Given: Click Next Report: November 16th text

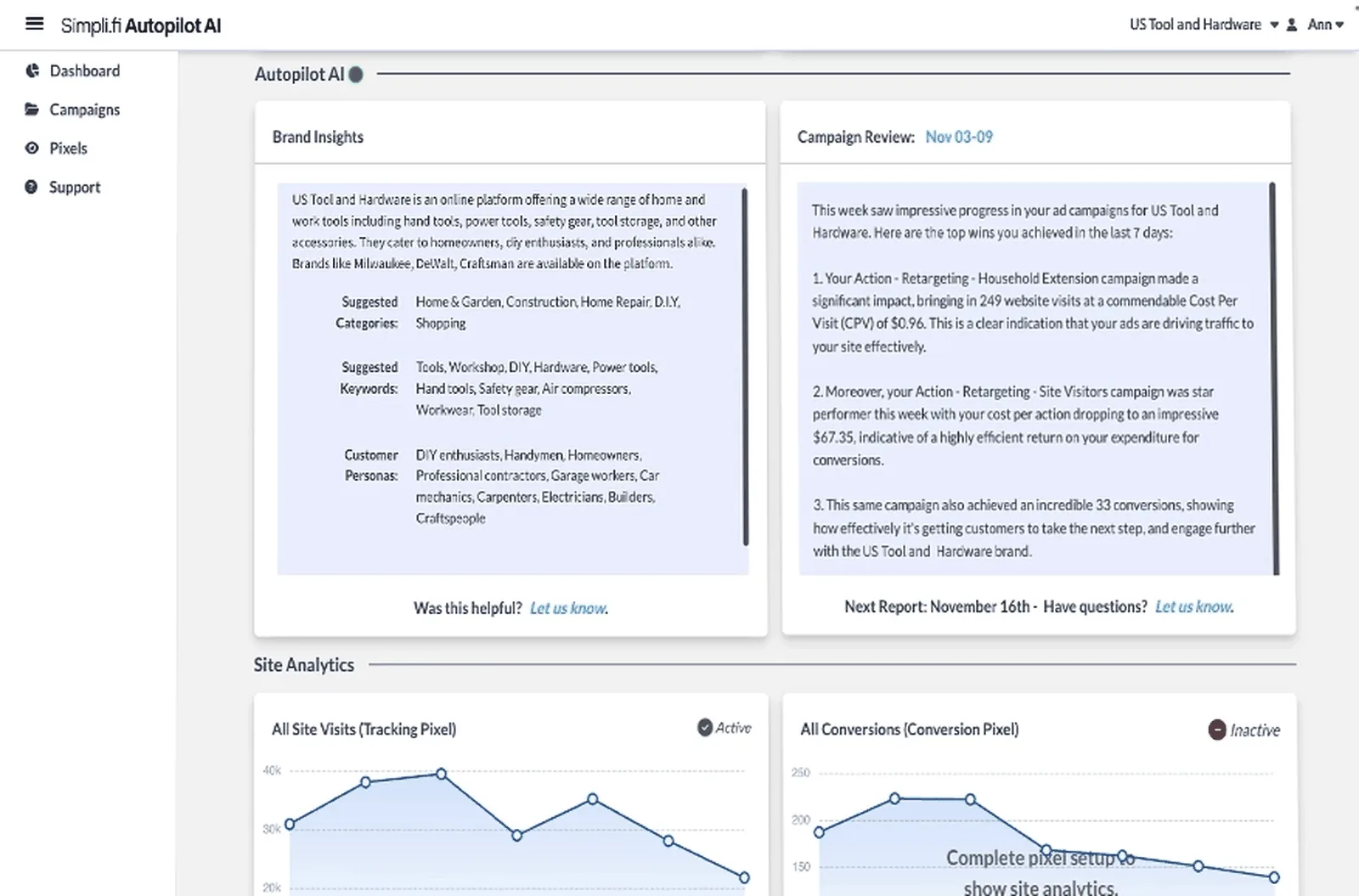Looking at the screenshot, I should coord(937,606).
